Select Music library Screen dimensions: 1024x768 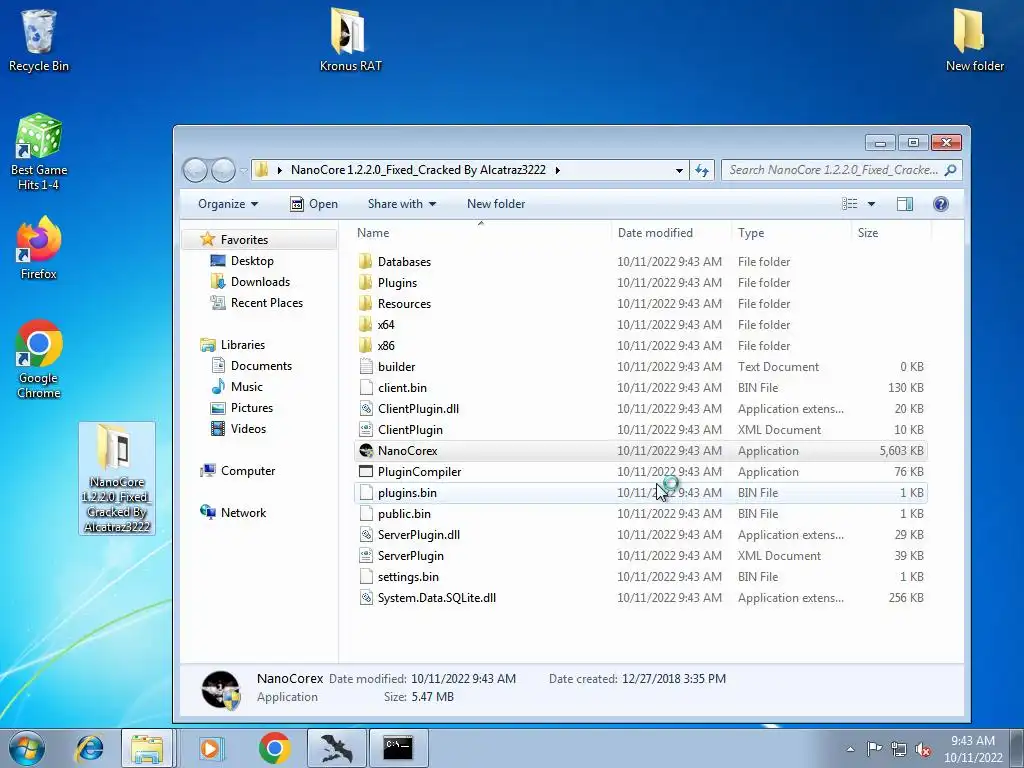(246, 387)
